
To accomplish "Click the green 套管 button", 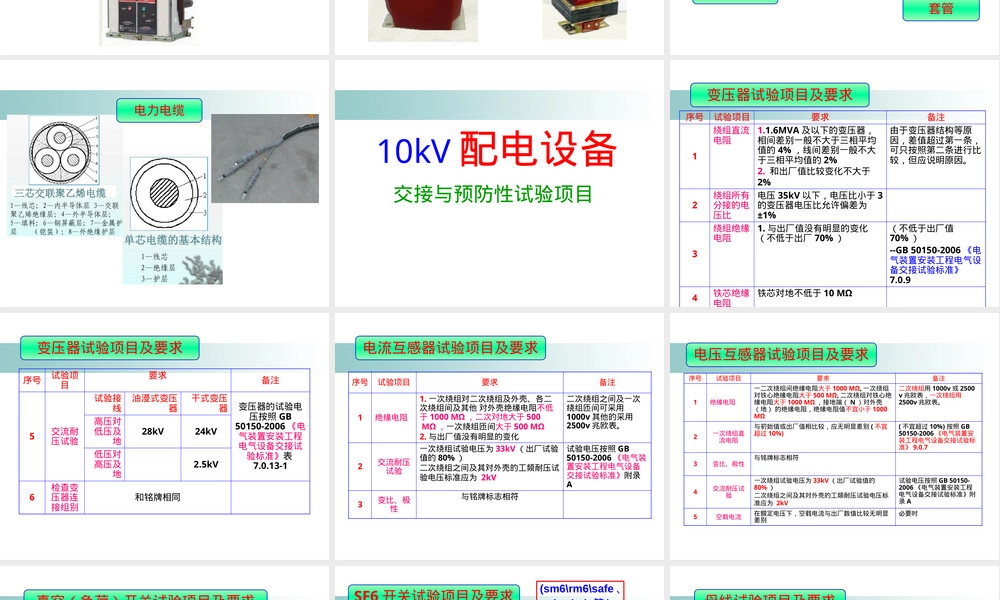I will [x=941, y=9].
